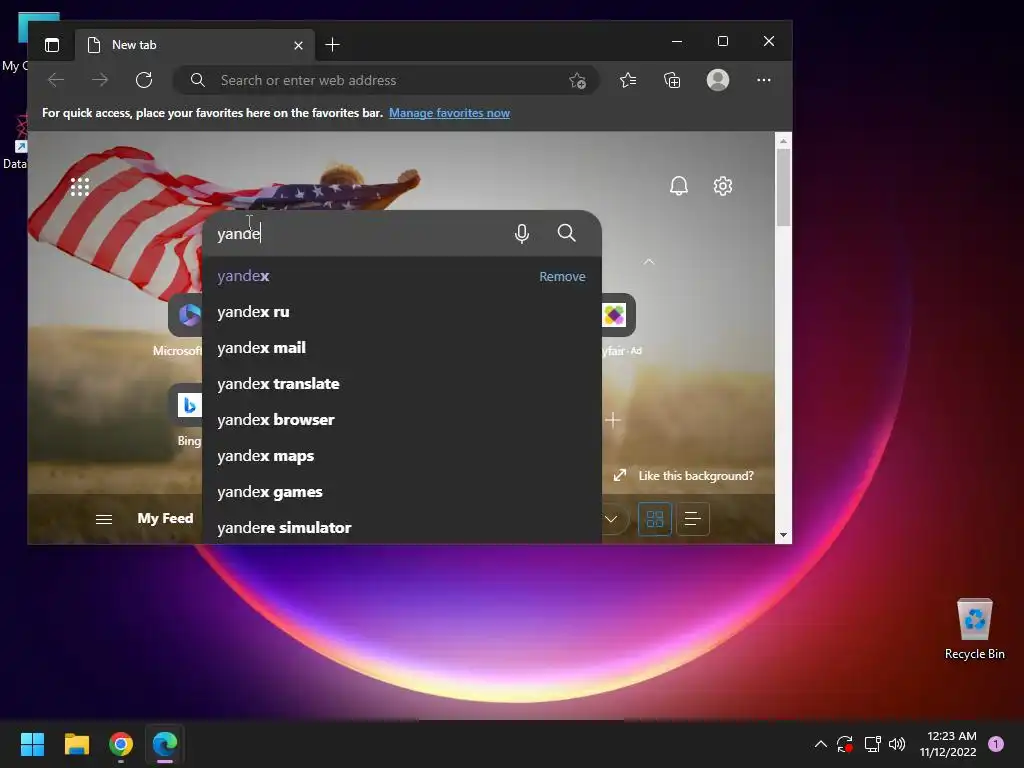Click Like this background? link

696,476
